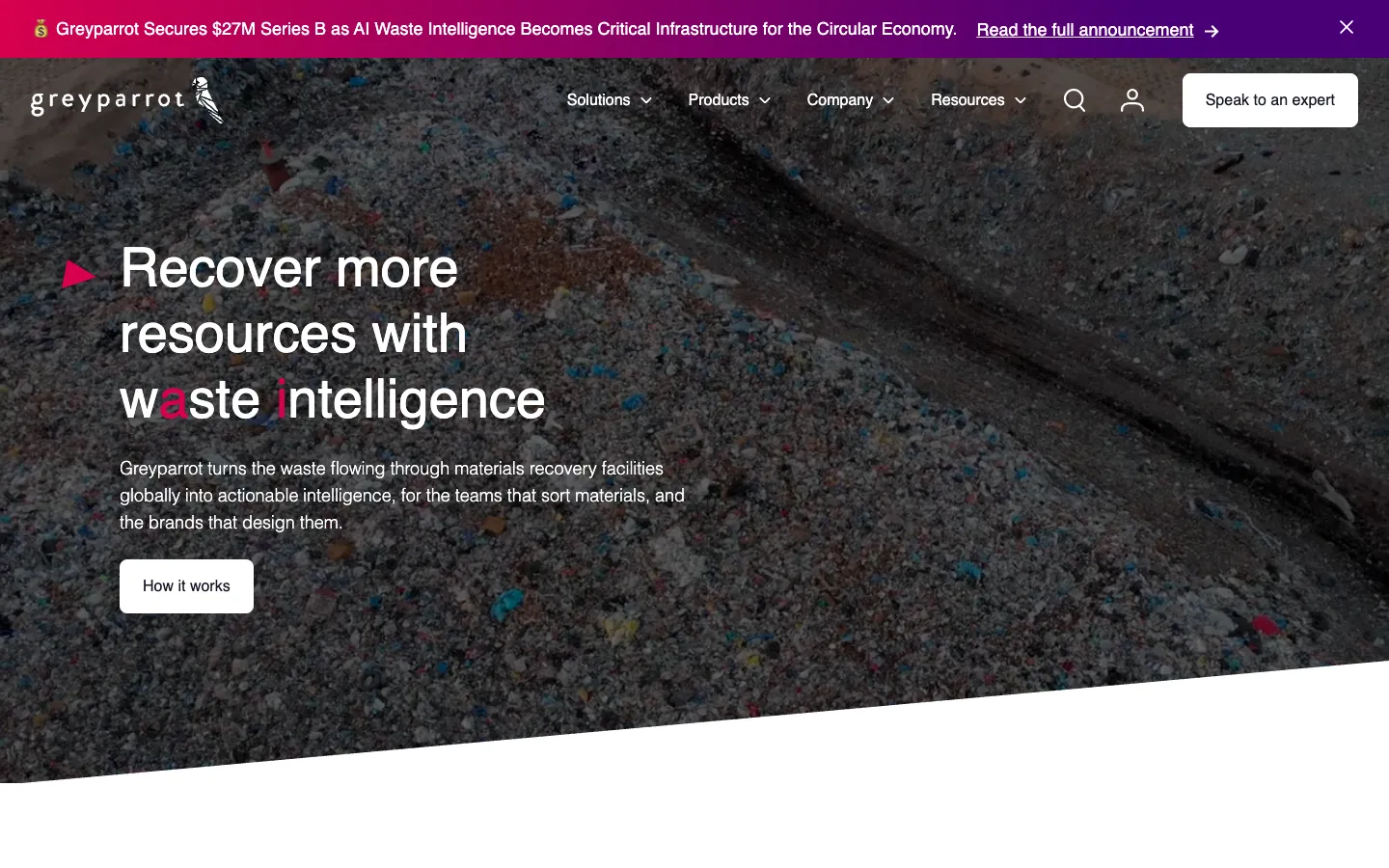Image resolution: width=1389 pixels, height=868 pixels.
Task: Click the arrow after full announcement link
Action: point(1212,31)
